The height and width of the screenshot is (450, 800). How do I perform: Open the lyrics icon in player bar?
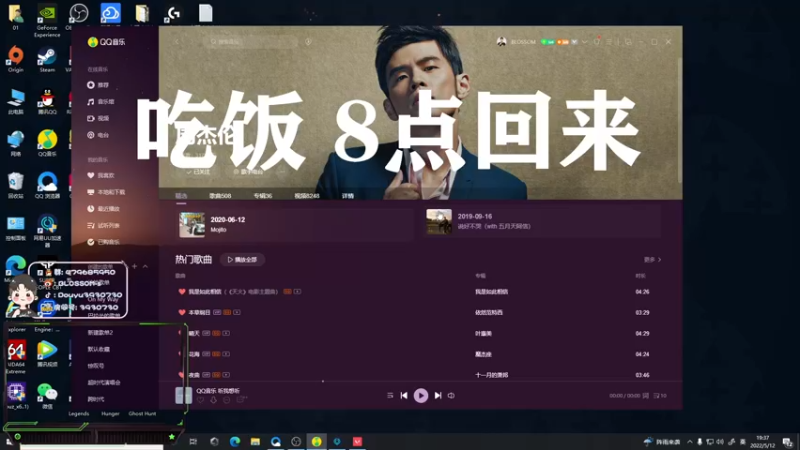pos(646,395)
